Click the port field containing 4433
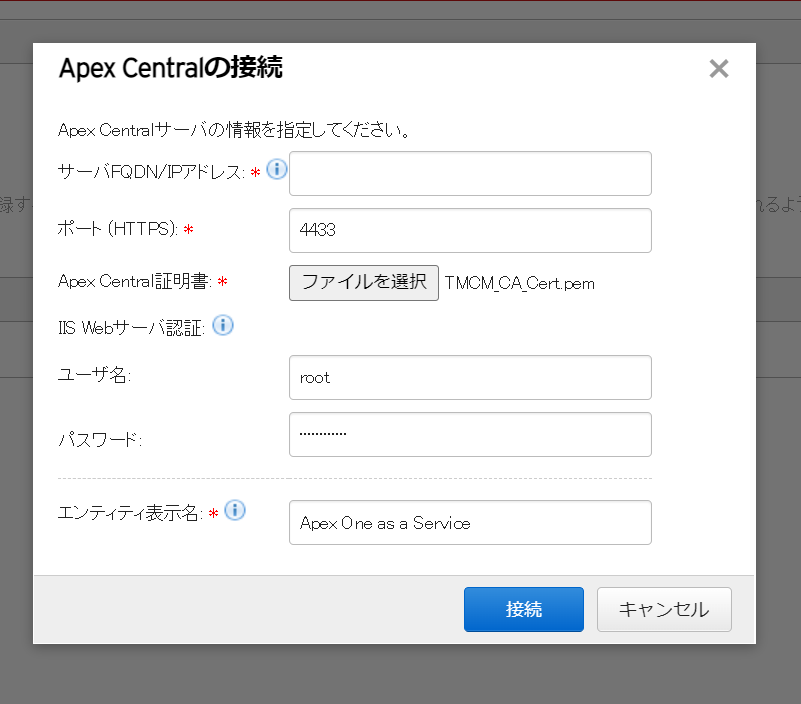Image resolution: width=801 pixels, height=704 pixels. pyautogui.click(x=470, y=230)
